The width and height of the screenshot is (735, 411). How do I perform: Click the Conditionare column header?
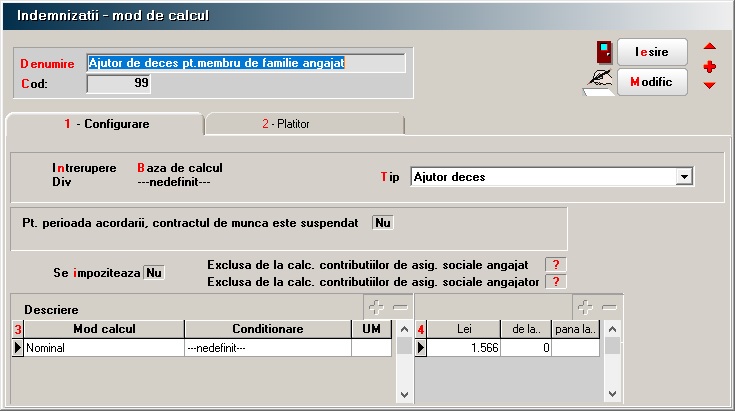(x=268, y=329)
